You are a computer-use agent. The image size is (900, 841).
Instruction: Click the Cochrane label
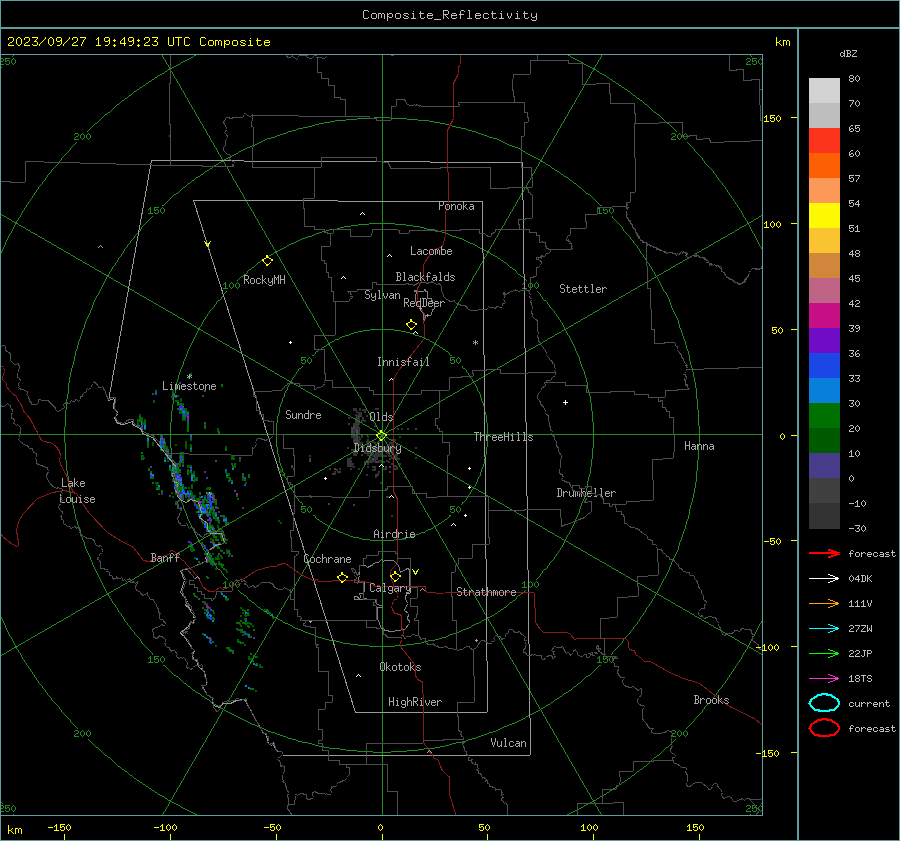(x=327, y=559)
